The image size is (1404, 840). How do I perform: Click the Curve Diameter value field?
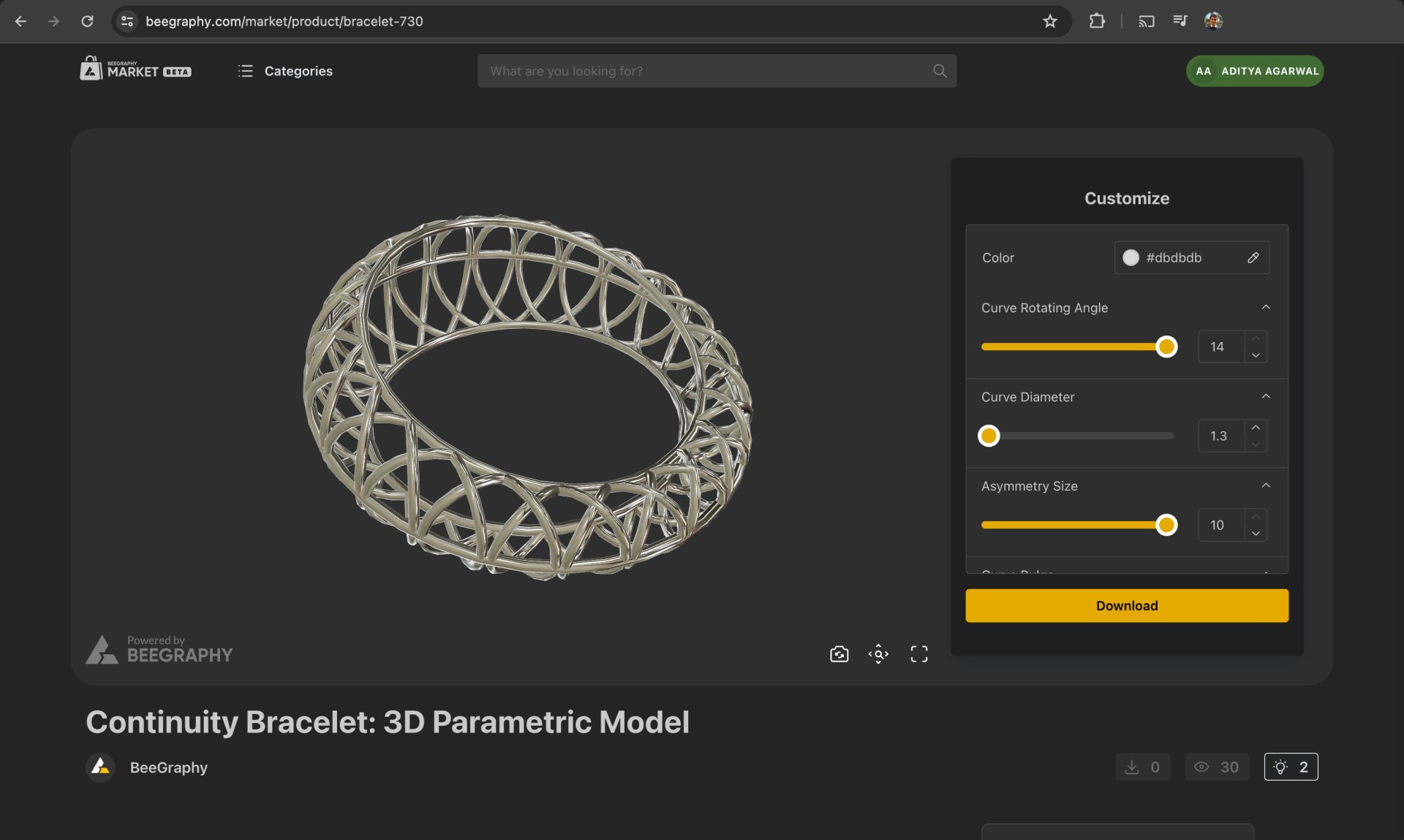pos(1221,436)
